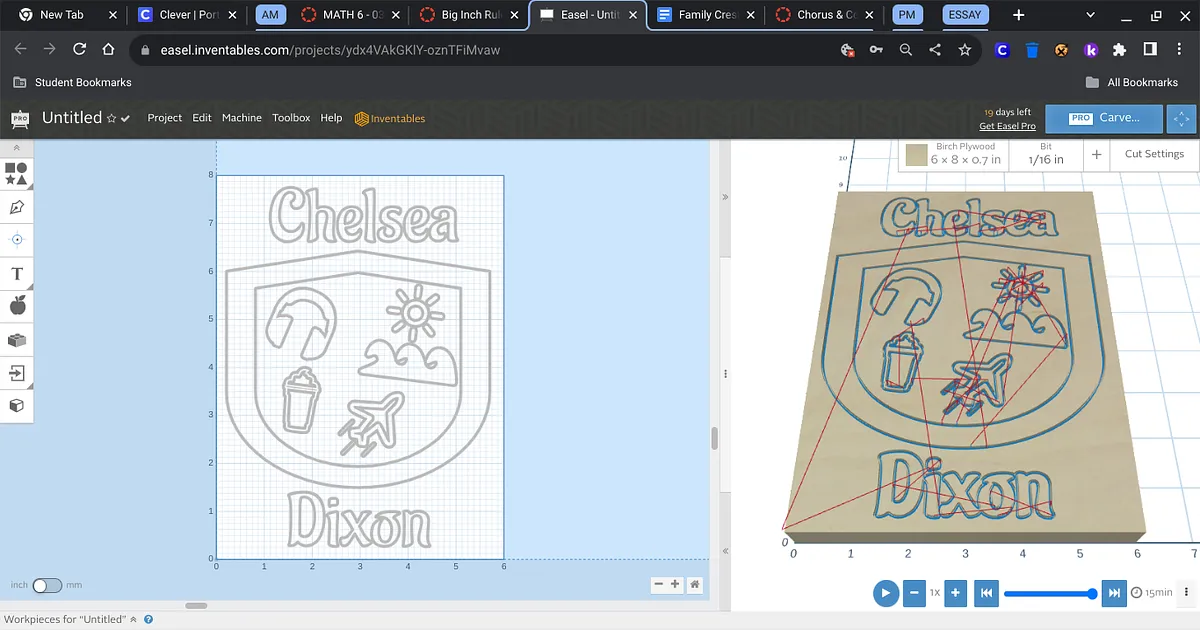
Task: Select the Pen drawing tool
Action: [16, 207]
